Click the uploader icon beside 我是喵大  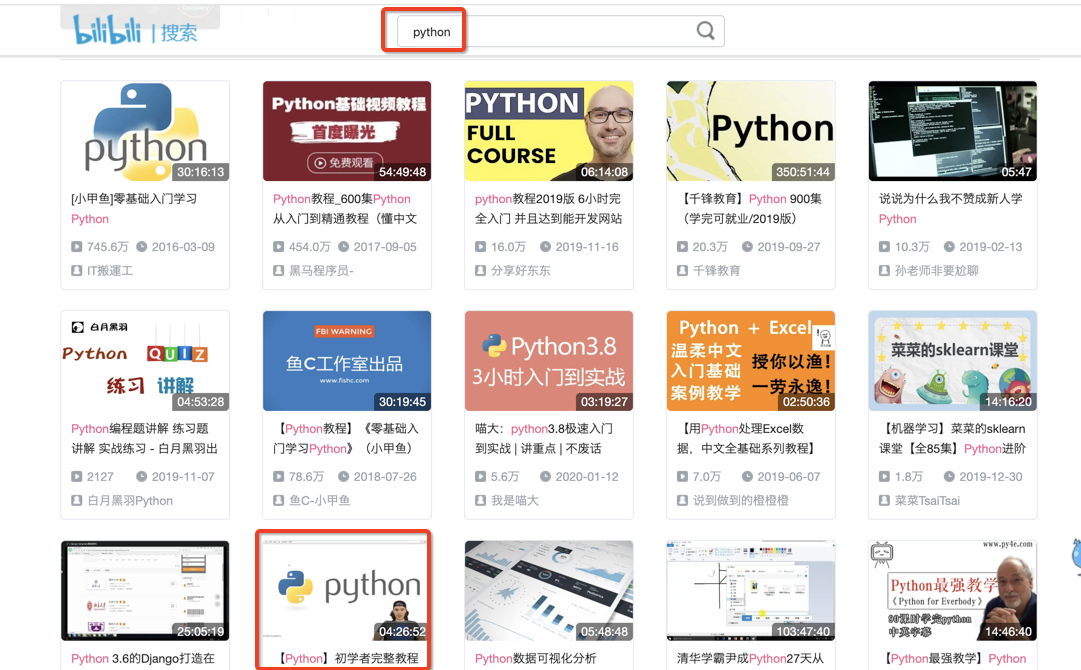pos(481,500)
